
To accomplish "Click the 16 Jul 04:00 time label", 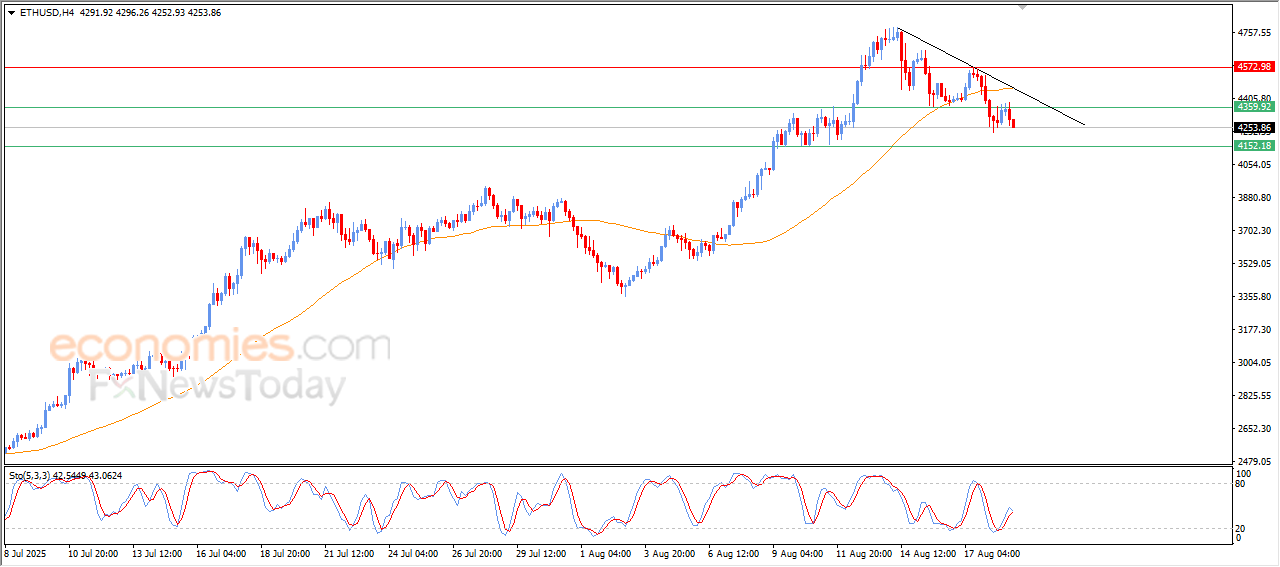I will (220, 553).
